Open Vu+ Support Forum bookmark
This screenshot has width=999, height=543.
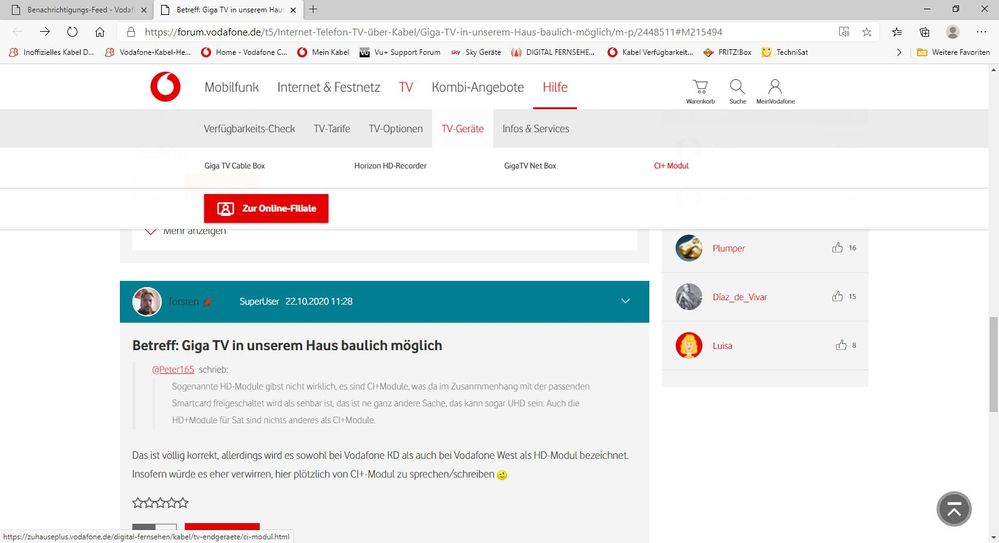pos(400,52)
